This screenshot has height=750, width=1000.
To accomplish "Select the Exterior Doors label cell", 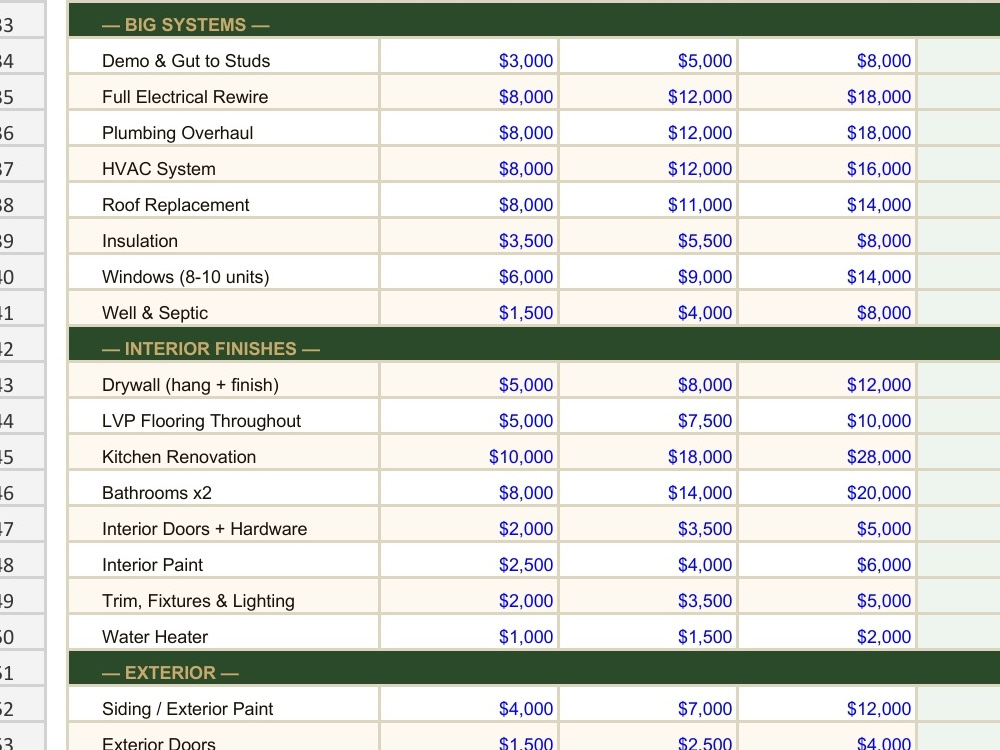I will 224,737.
